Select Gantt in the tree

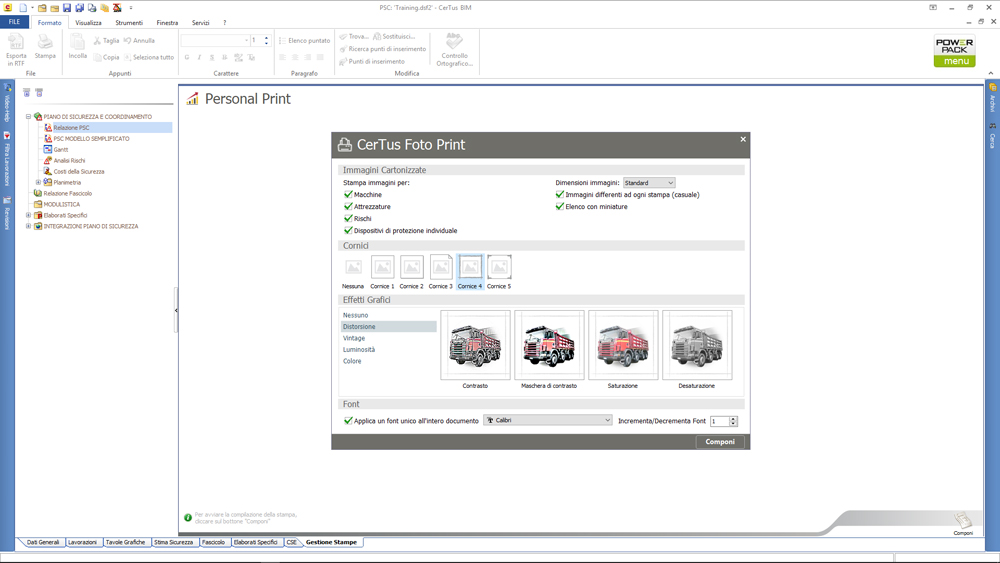[x=61, y=150]
